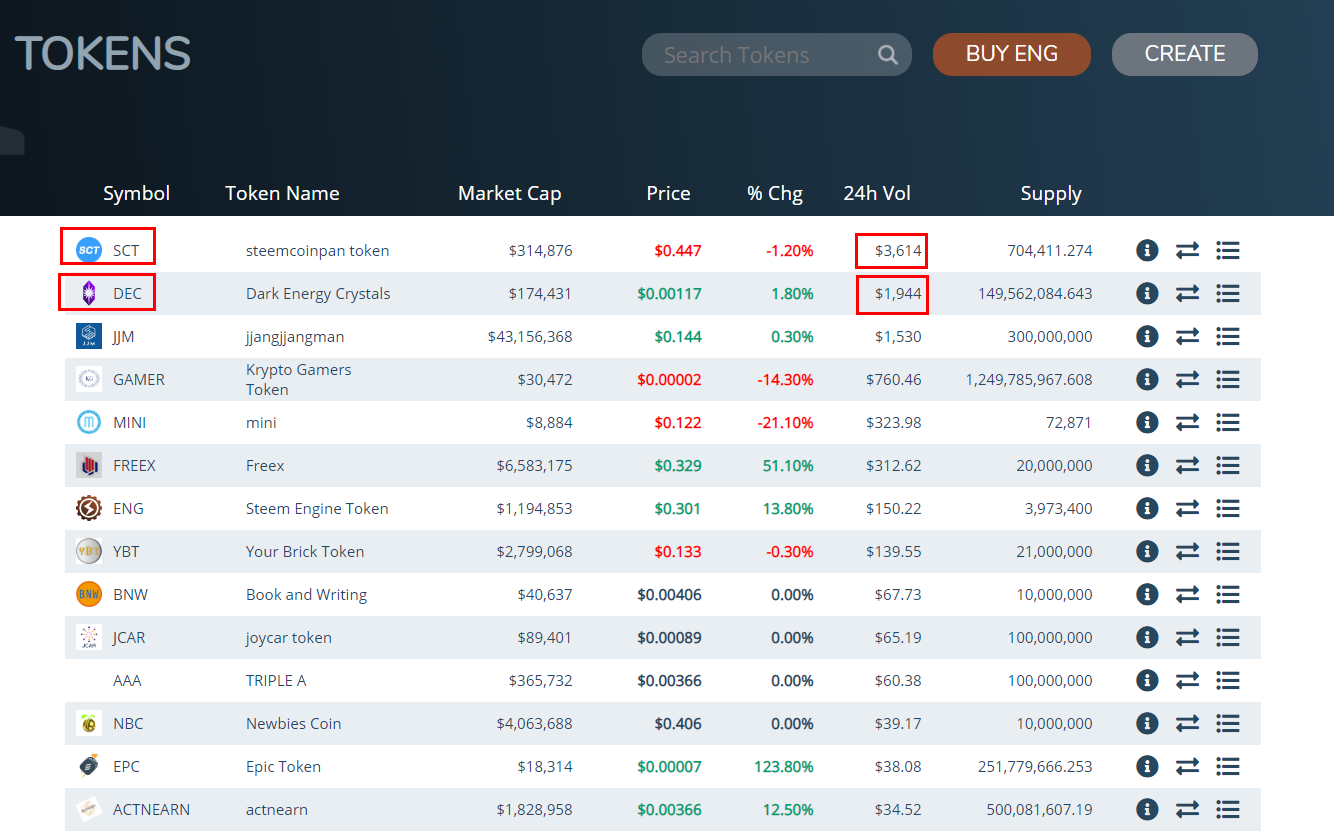
Task: Open the Dark Energy Crystals token name
Action: pos(318,293)
